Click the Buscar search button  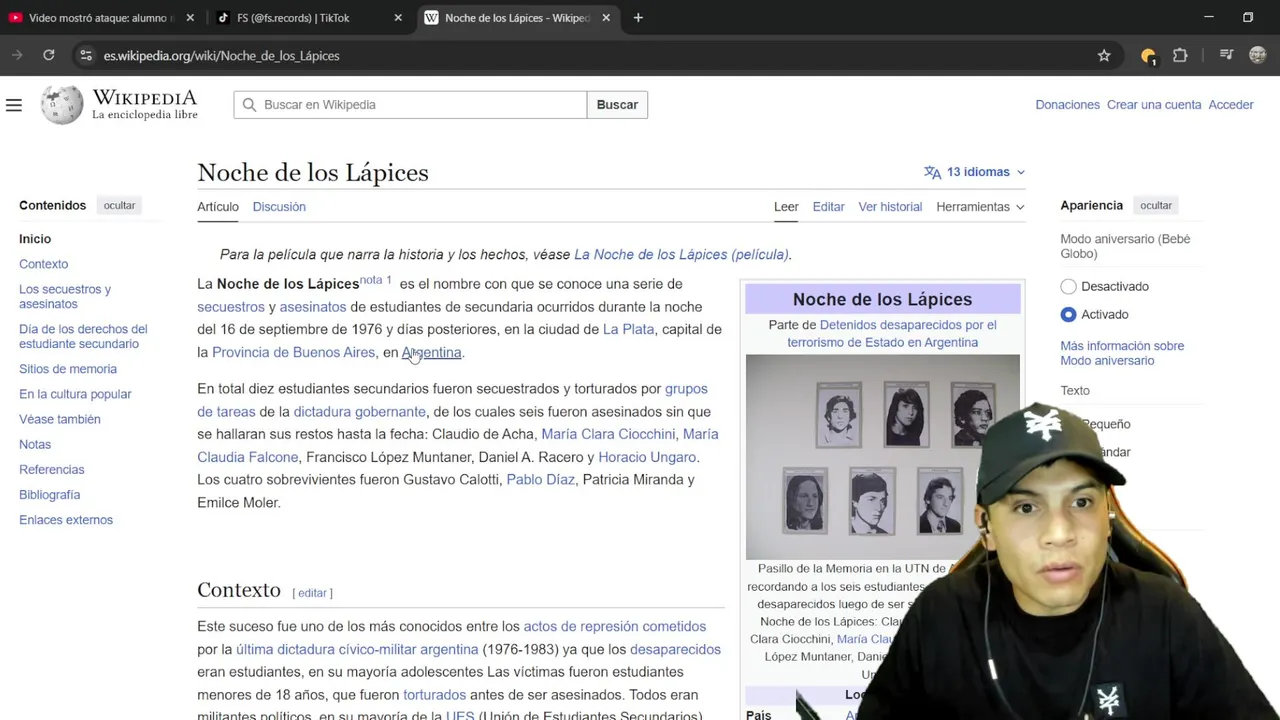(x=617, y=105)
